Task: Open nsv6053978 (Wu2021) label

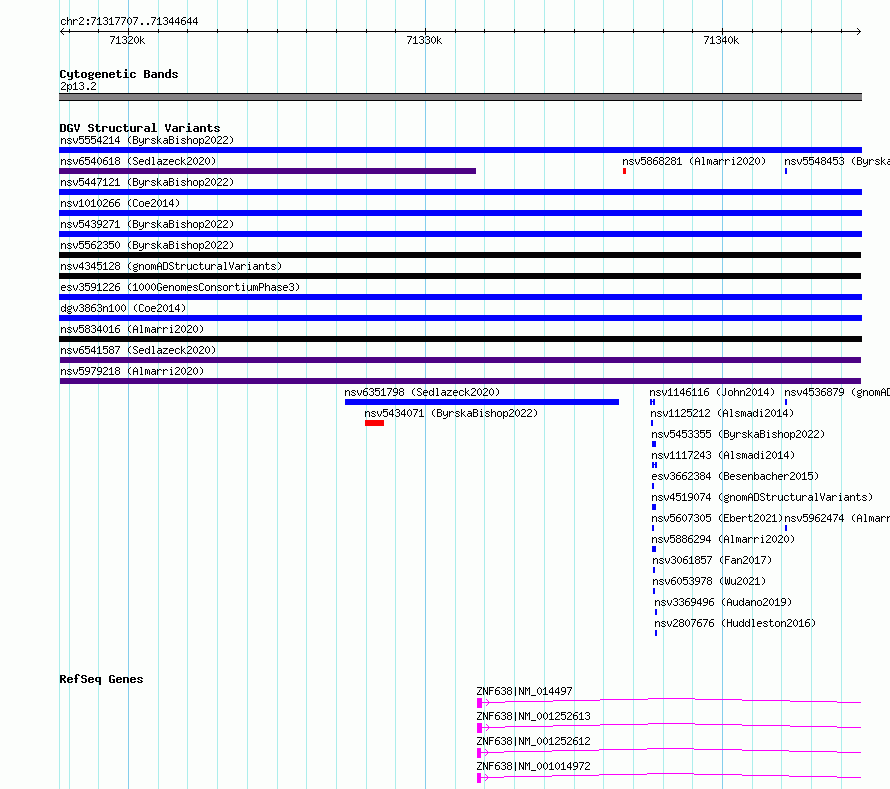Action: click(709, 581)
